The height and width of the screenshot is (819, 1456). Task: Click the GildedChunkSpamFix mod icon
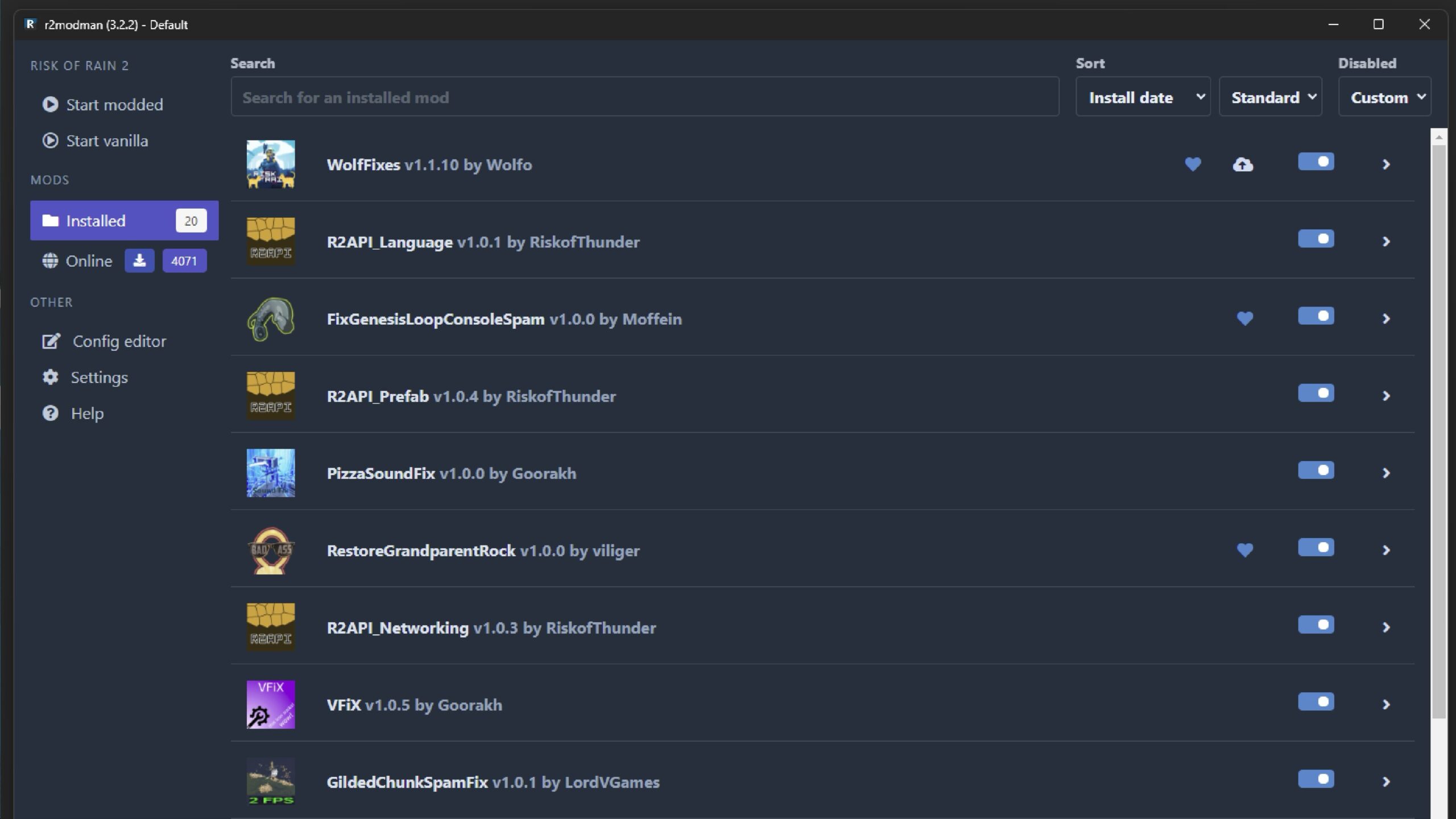[271, 781]
